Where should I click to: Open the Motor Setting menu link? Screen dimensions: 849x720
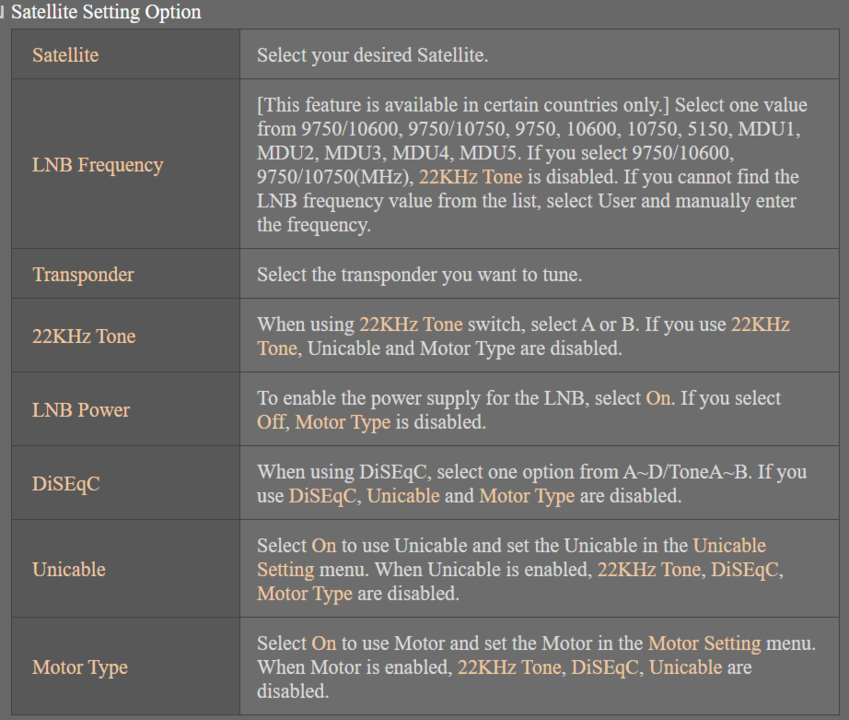tap(704, 643)
